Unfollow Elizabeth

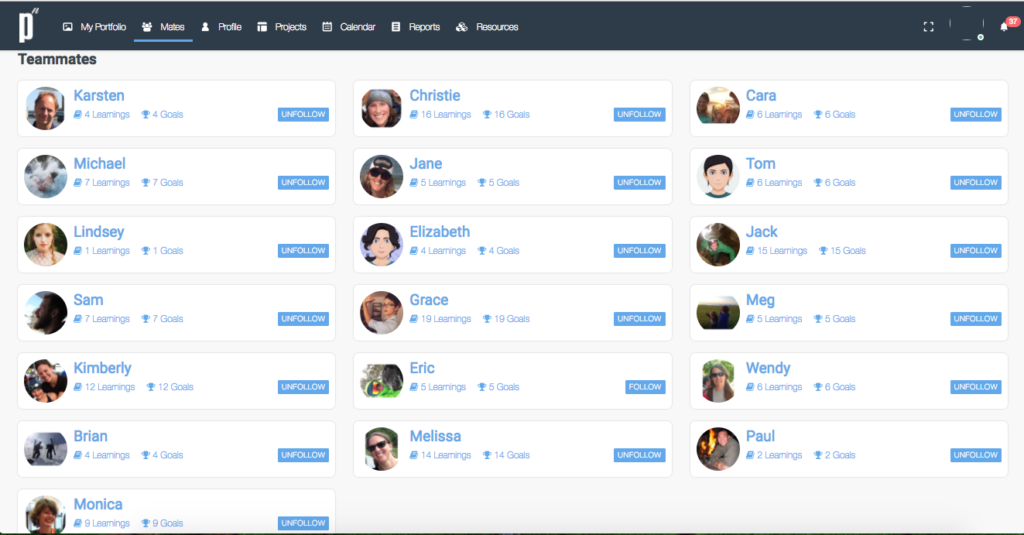[x=639, y=250]
